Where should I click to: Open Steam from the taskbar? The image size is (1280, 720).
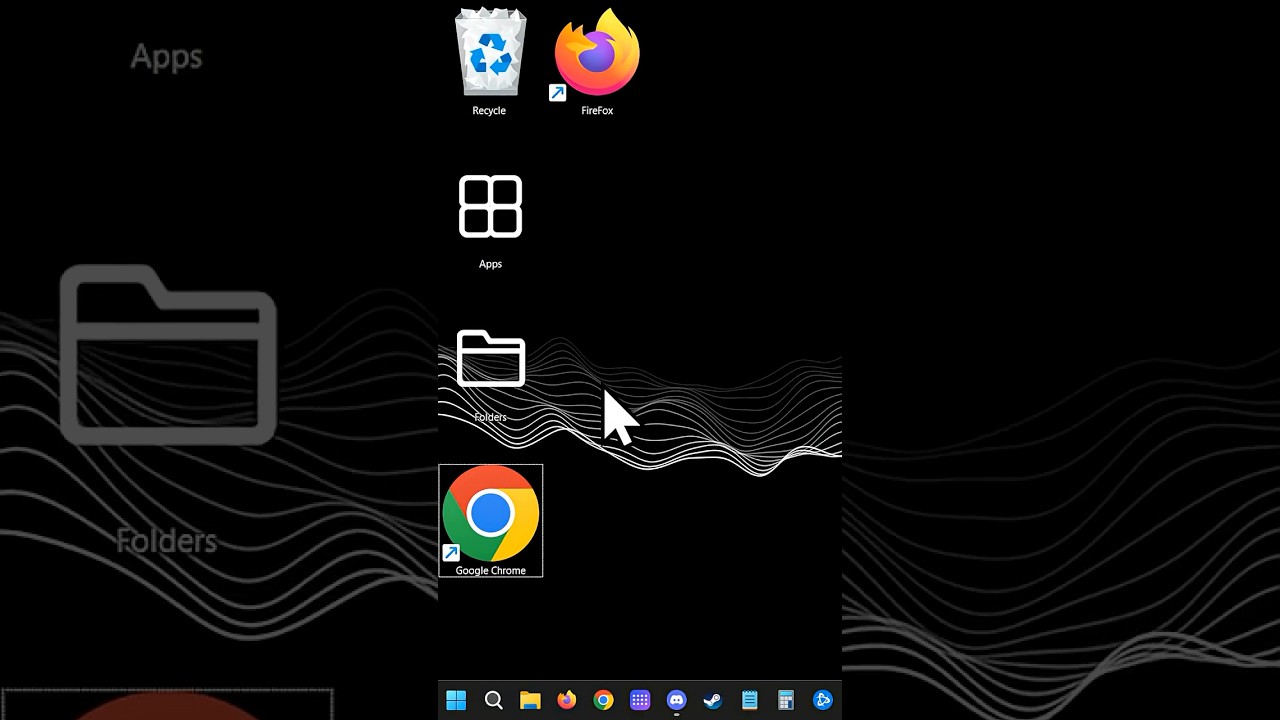(x=713, y=700)
